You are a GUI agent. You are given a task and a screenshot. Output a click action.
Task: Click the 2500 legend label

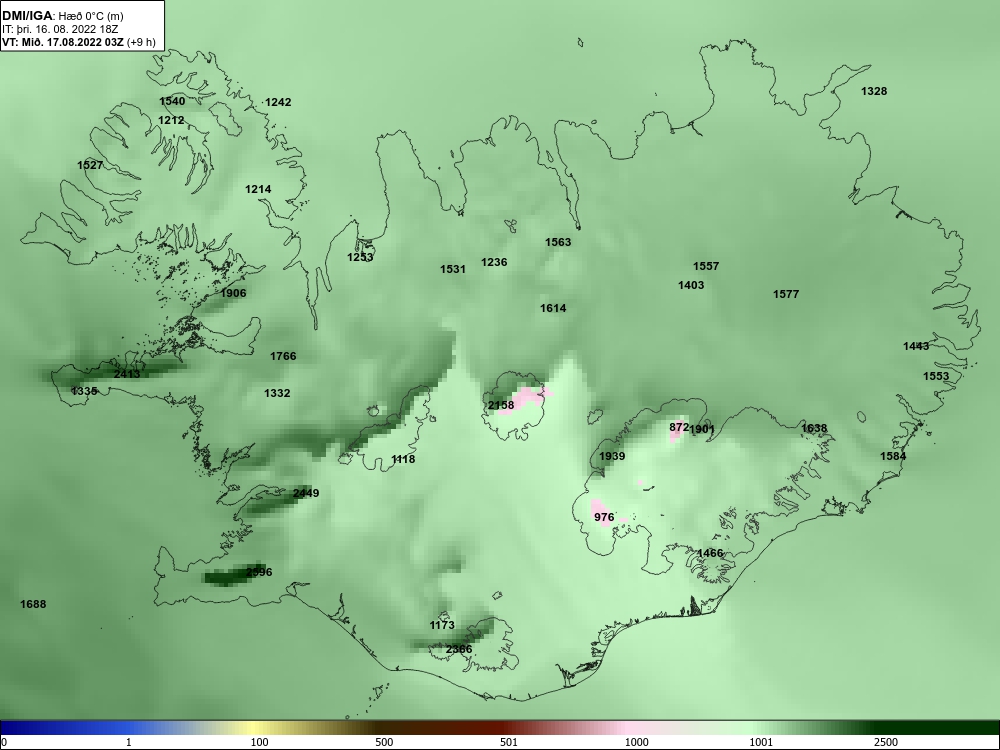point(886,742)
